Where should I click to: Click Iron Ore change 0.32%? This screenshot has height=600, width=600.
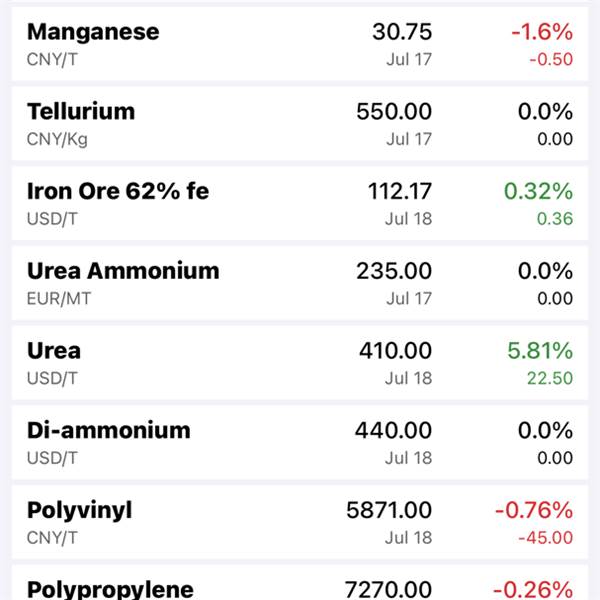click(x=538, y=191)
